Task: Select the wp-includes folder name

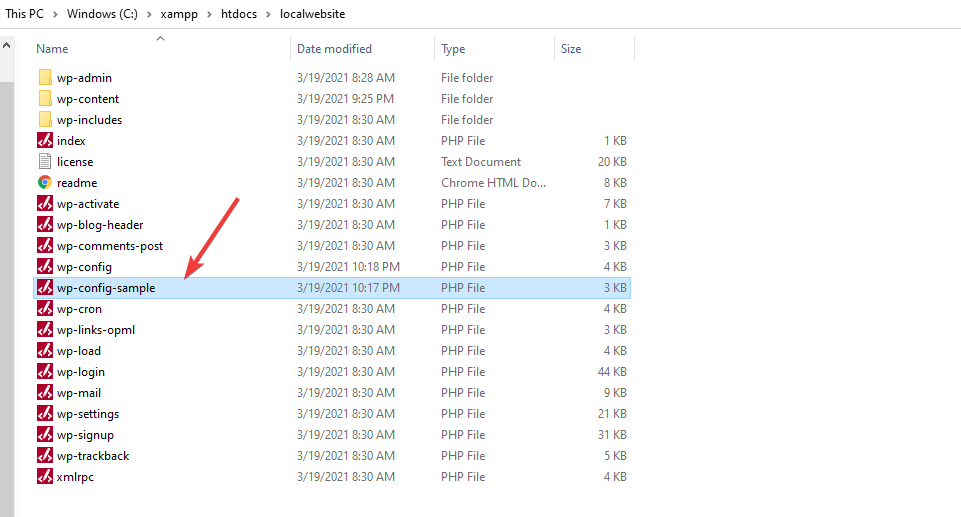Action: click(x=89, y=119)
